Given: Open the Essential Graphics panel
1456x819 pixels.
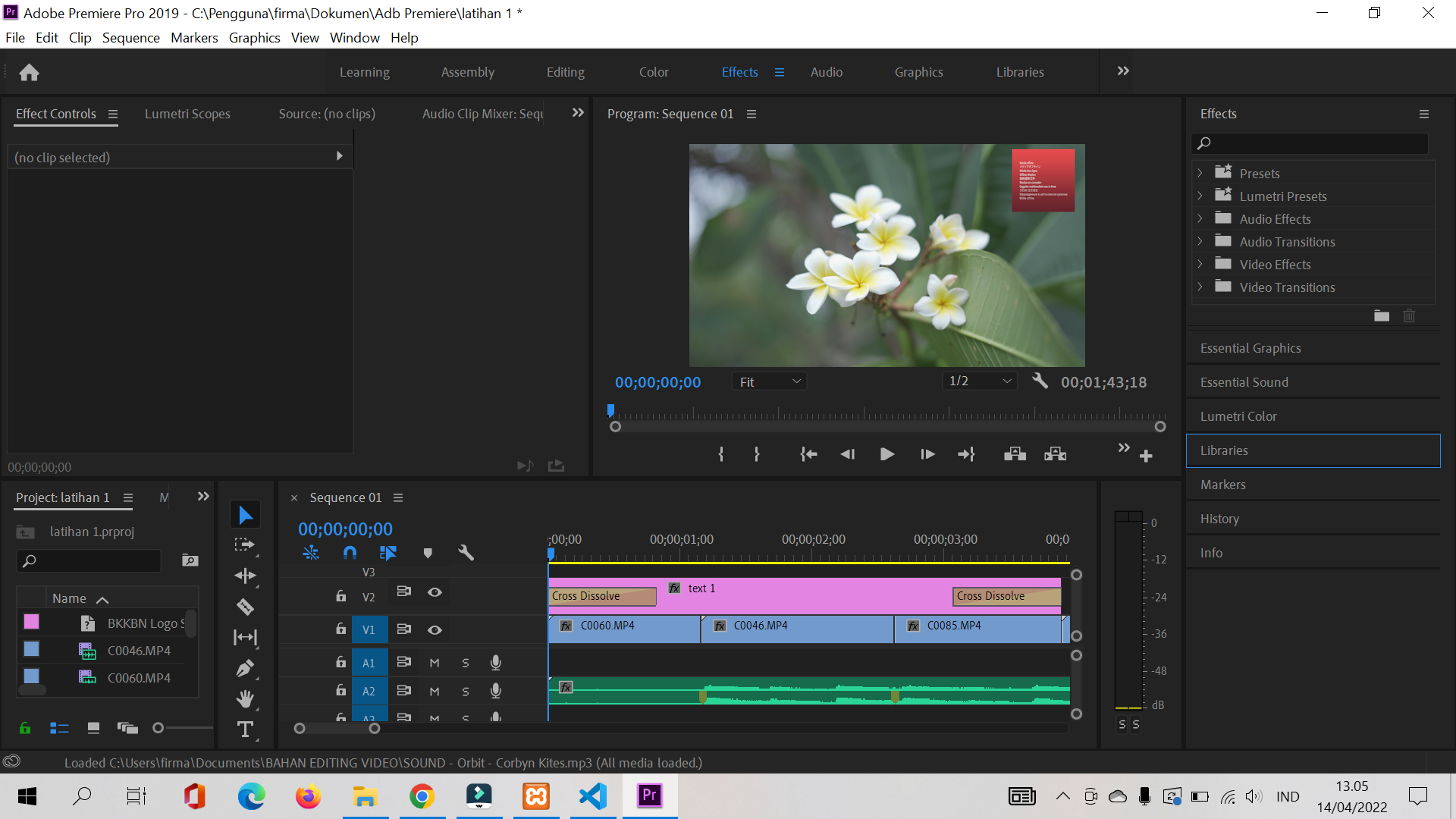Looking at the screenshot, I should (1250, 348).
